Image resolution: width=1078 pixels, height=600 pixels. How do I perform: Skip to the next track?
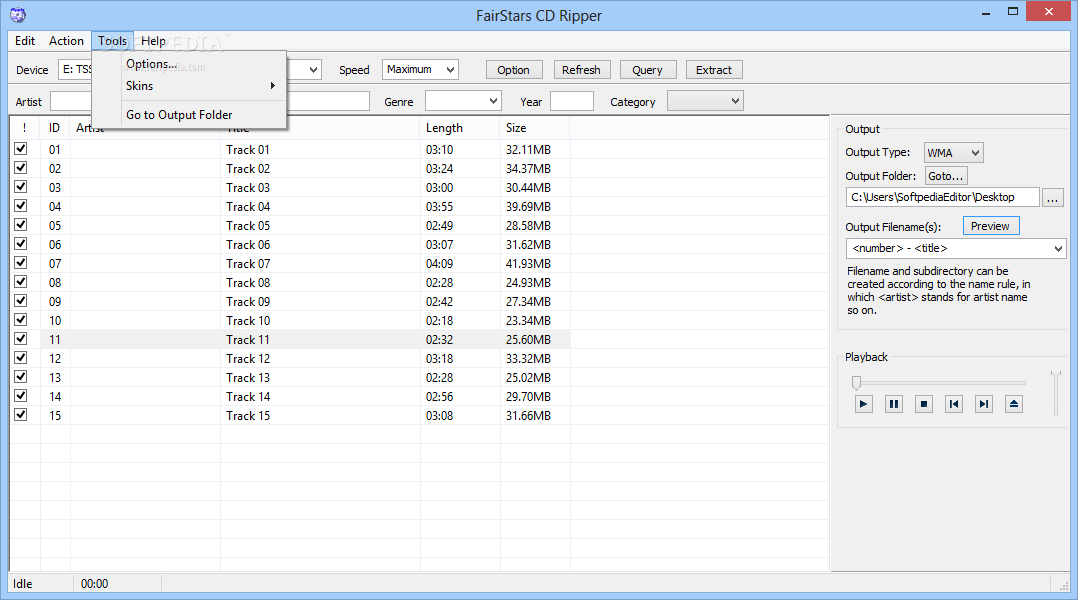[x=984, y=404]
